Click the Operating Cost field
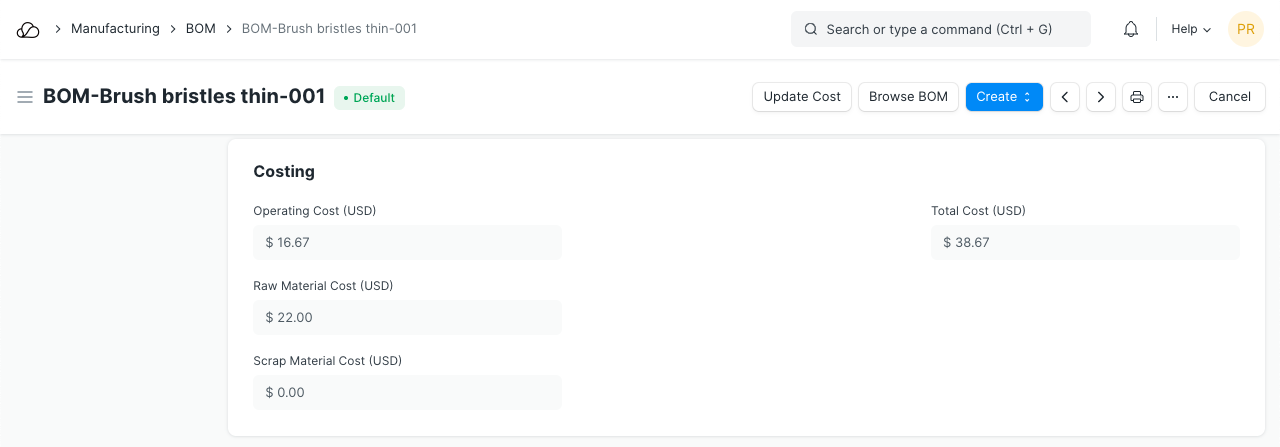The height and width of the screenshot is (447, 1280). (x=407, y=242)
